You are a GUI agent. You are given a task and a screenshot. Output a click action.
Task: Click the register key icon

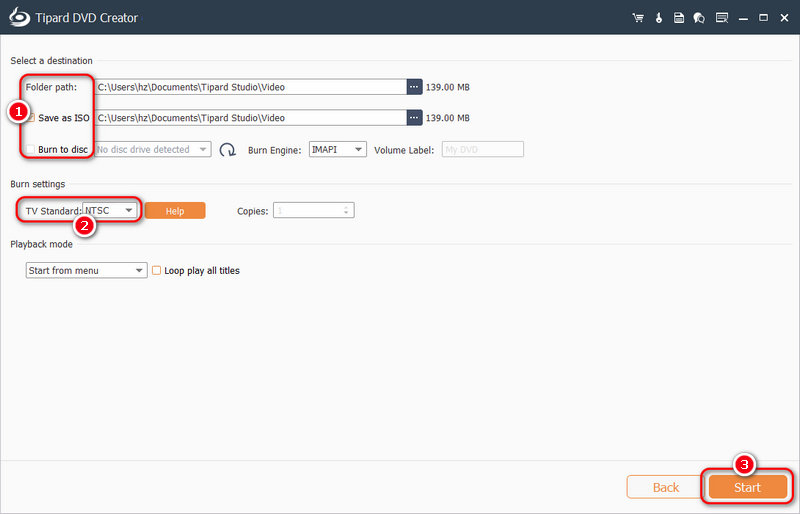pyautogui.click(x=659, y=18)
